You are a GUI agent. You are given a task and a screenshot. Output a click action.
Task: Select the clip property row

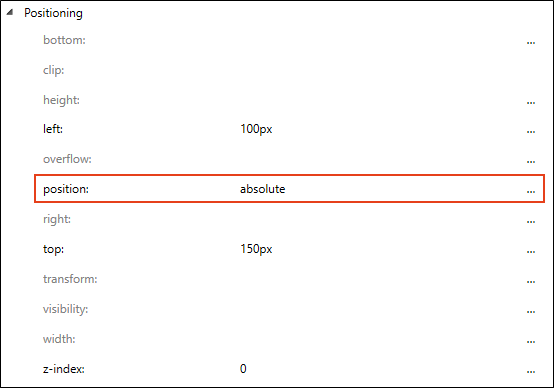point(289,70)
